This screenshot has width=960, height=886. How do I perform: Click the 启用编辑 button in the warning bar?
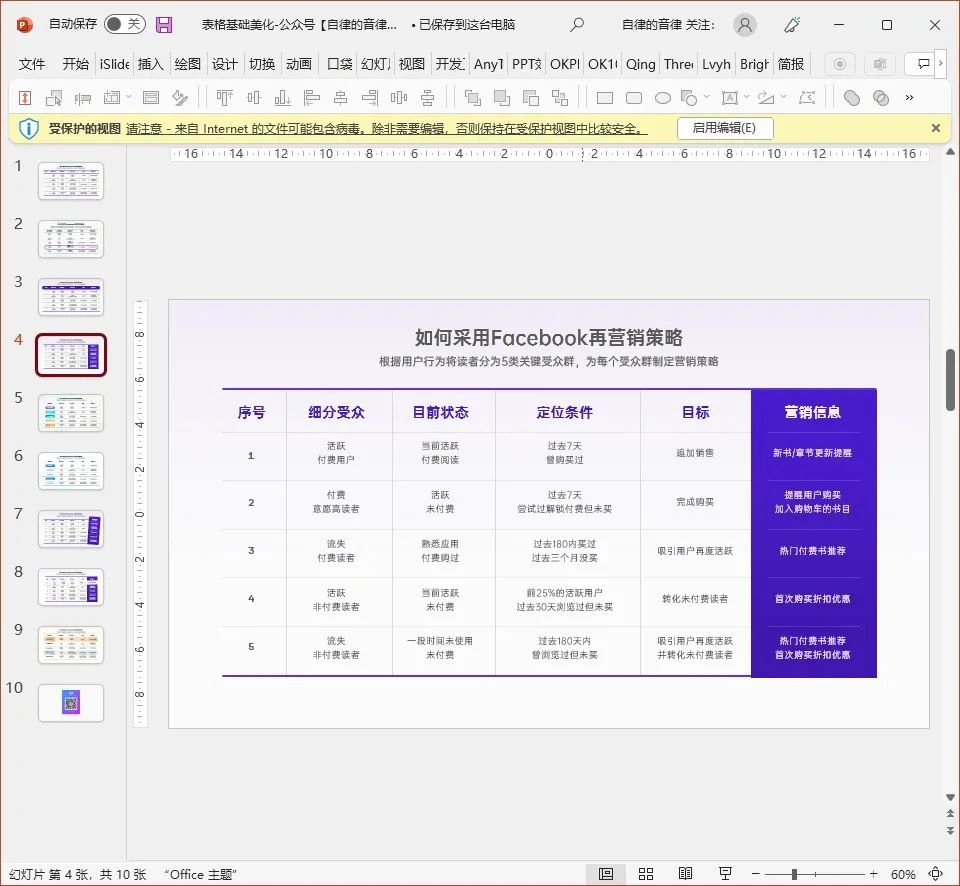(726, 128)
